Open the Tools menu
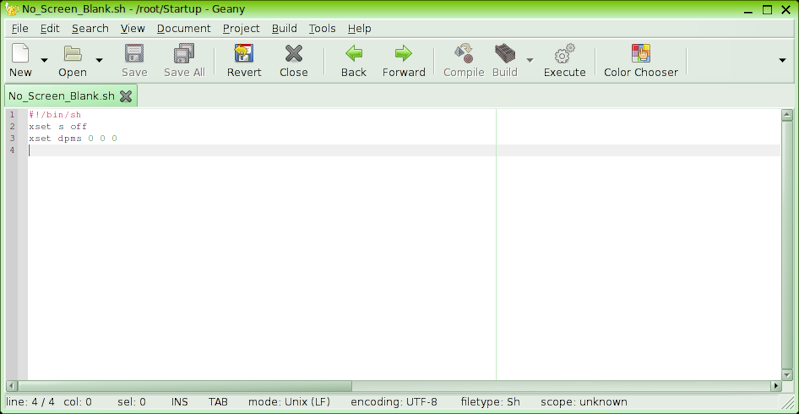Screen dimensions: 799x414 [322, 29]
